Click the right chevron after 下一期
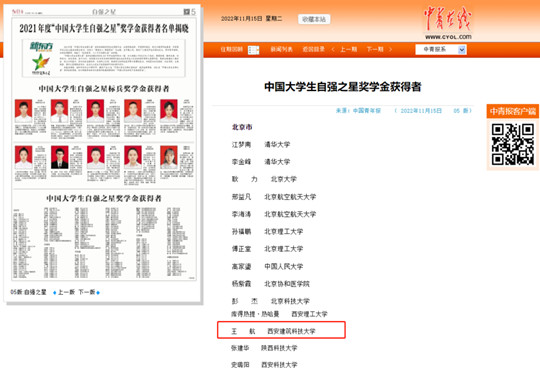This screenshot has height=372, width=540. (x=390, y=50)
